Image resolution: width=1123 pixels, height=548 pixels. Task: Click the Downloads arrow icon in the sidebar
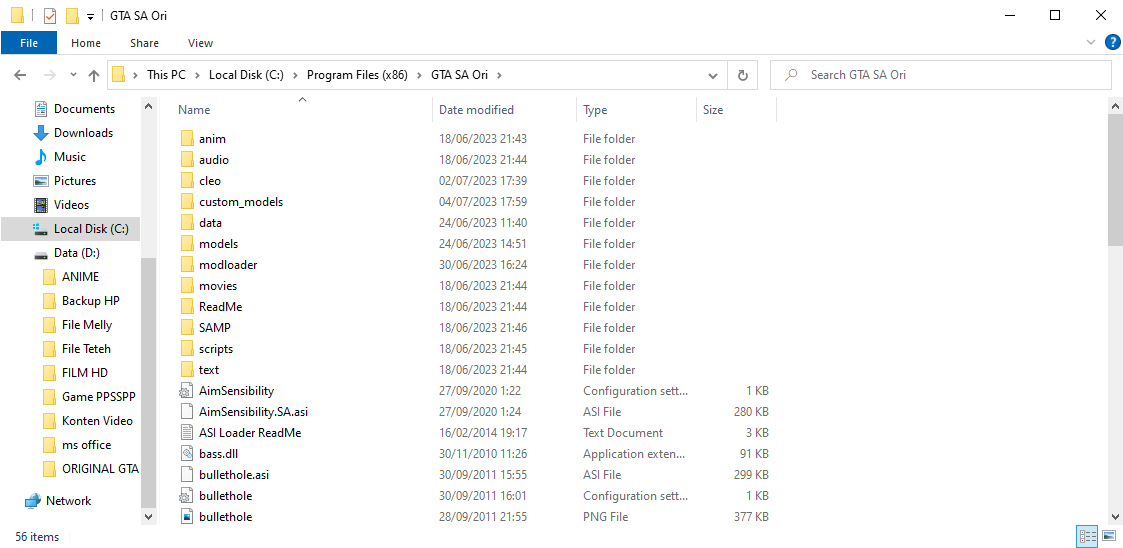41,133
